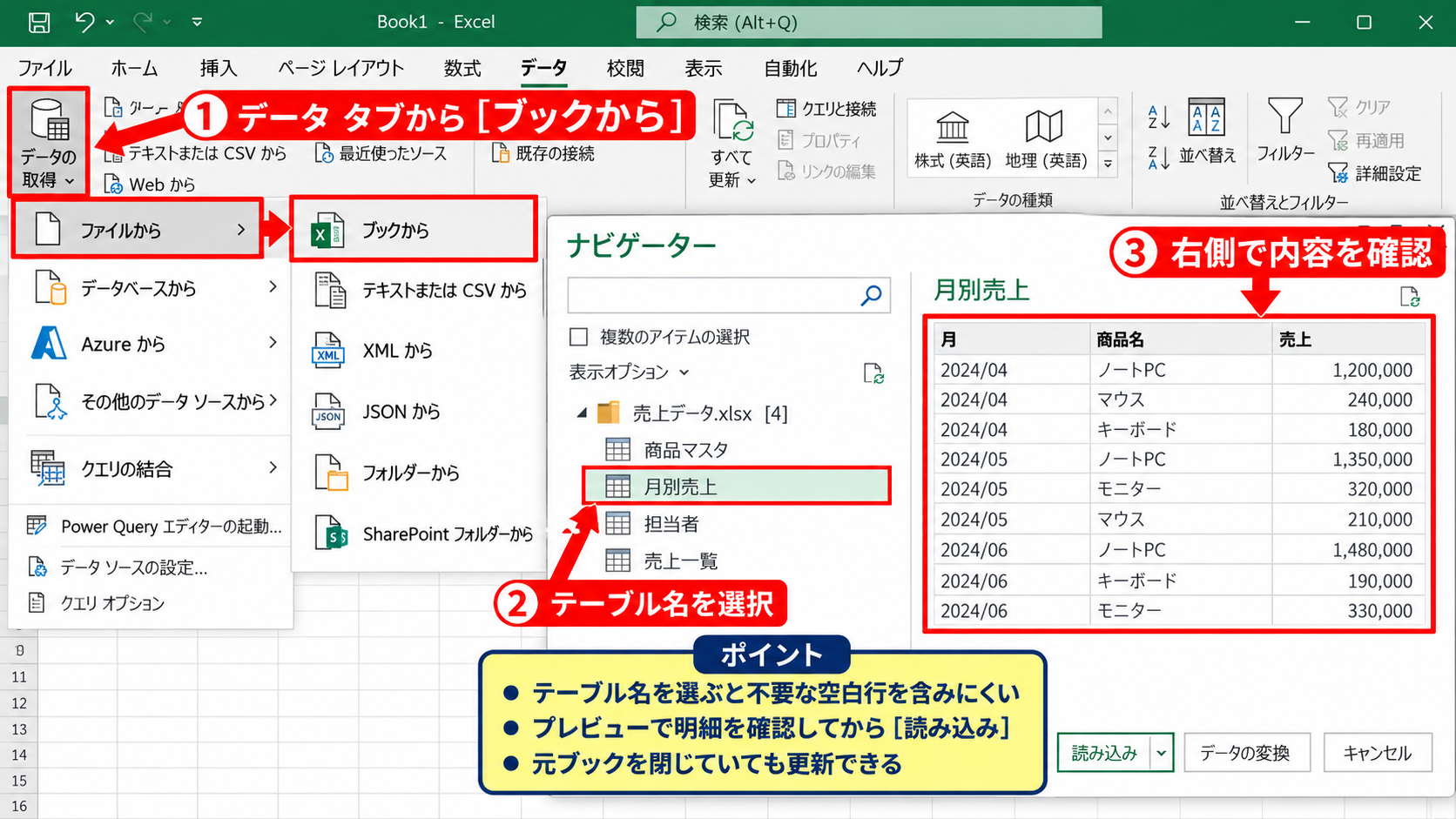Open データの取得 (Get Data) button
This screenshot has height=819, width=1456.
tap(49, 142)
